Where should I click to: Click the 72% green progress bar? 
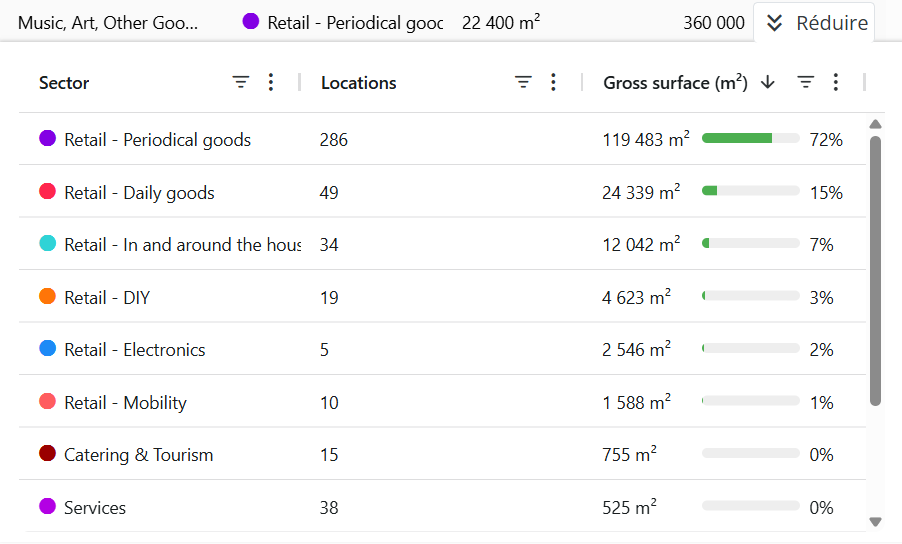[750, 139]
